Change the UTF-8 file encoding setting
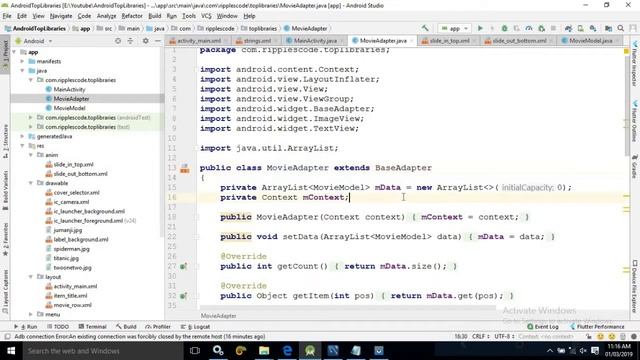 [504, 336]
